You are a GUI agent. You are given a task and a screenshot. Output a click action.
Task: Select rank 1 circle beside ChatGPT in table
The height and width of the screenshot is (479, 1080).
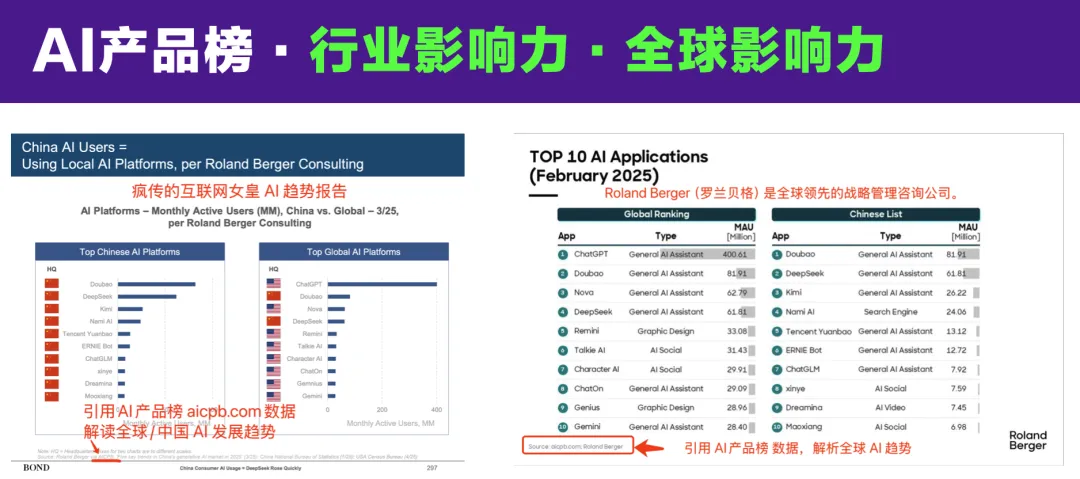[x=563, y=254]
